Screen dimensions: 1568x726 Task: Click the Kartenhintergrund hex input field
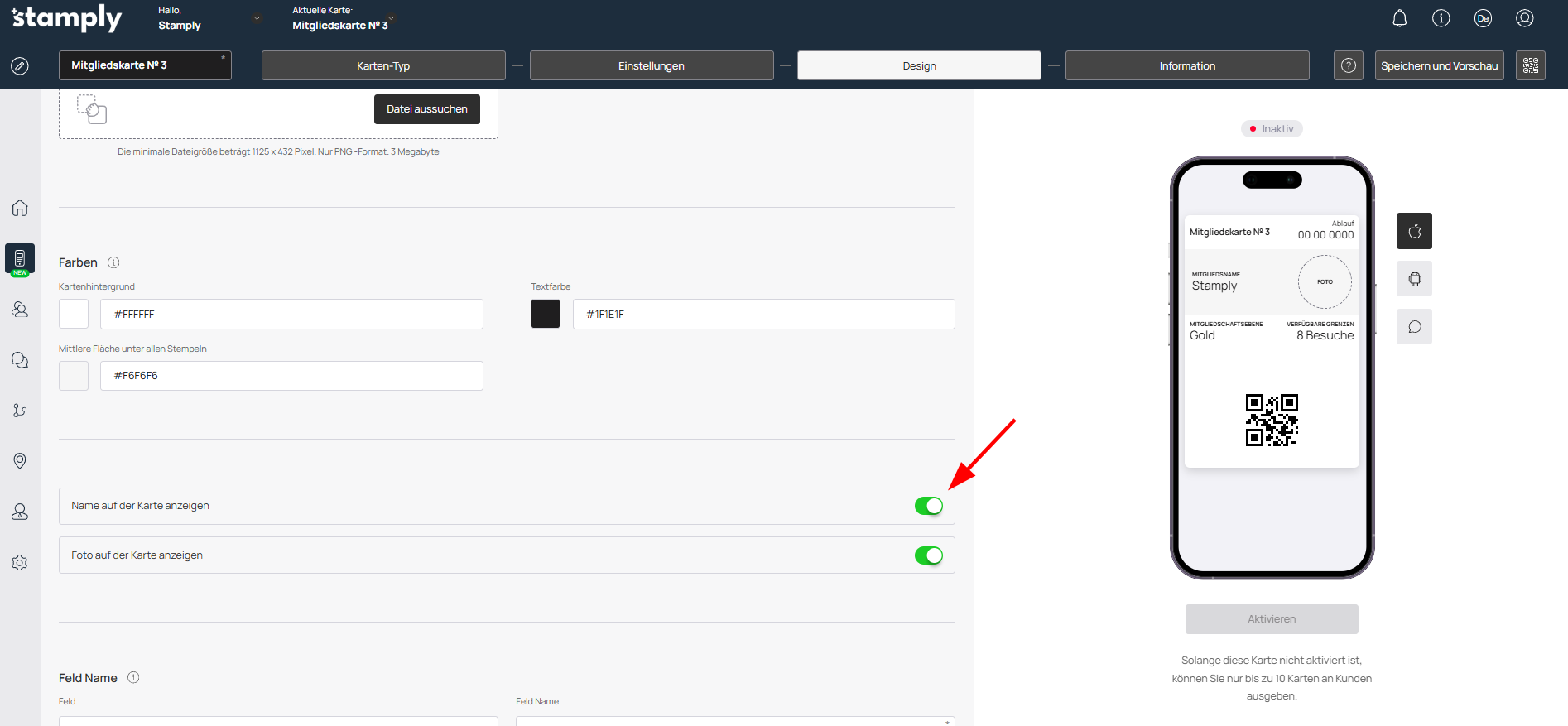291,314
